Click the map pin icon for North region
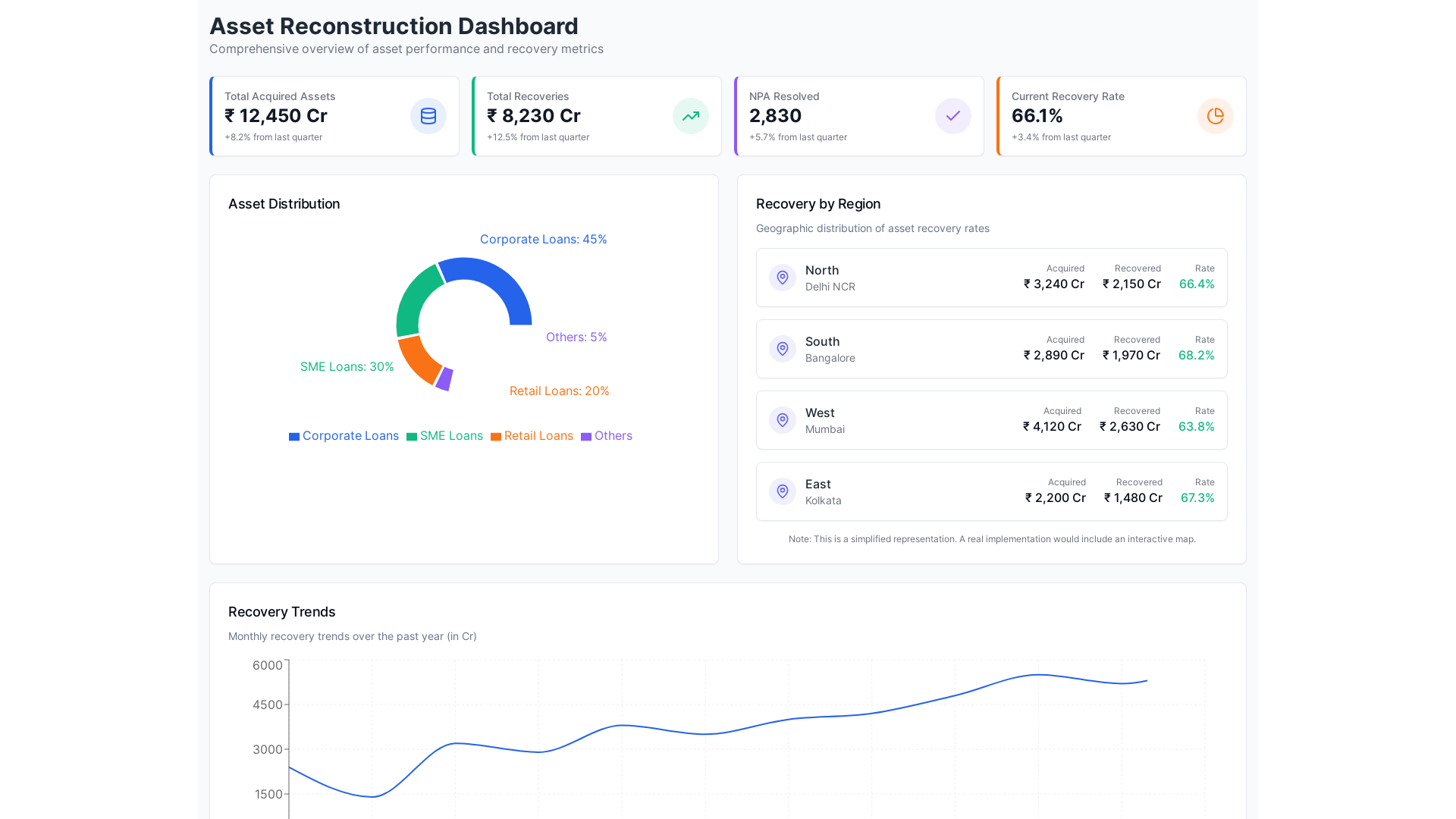Viewport: 1456px width, 819px height. pos(783,278)
